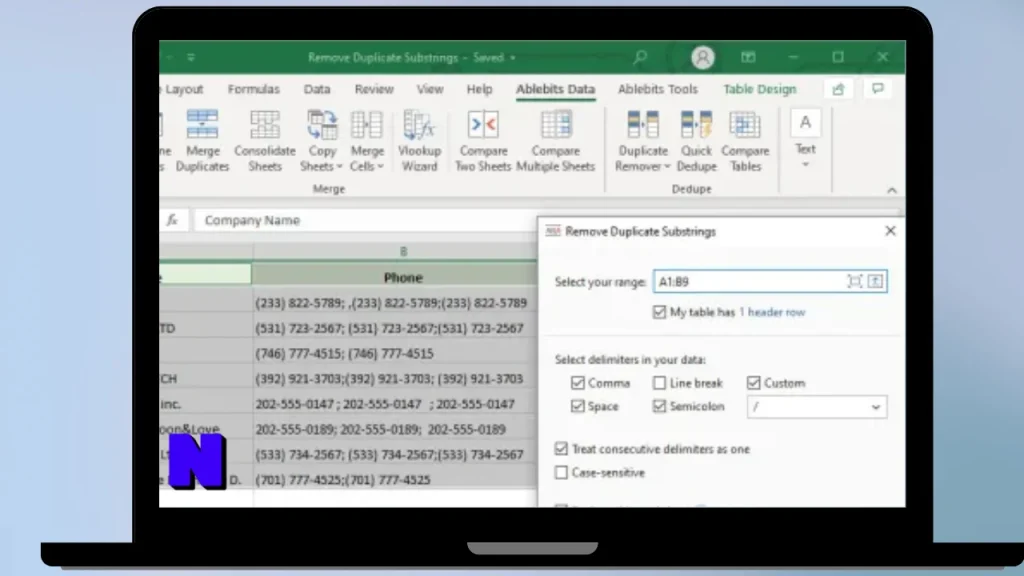Uncheck the Custom delimiter checkbox

pos(754,383)
